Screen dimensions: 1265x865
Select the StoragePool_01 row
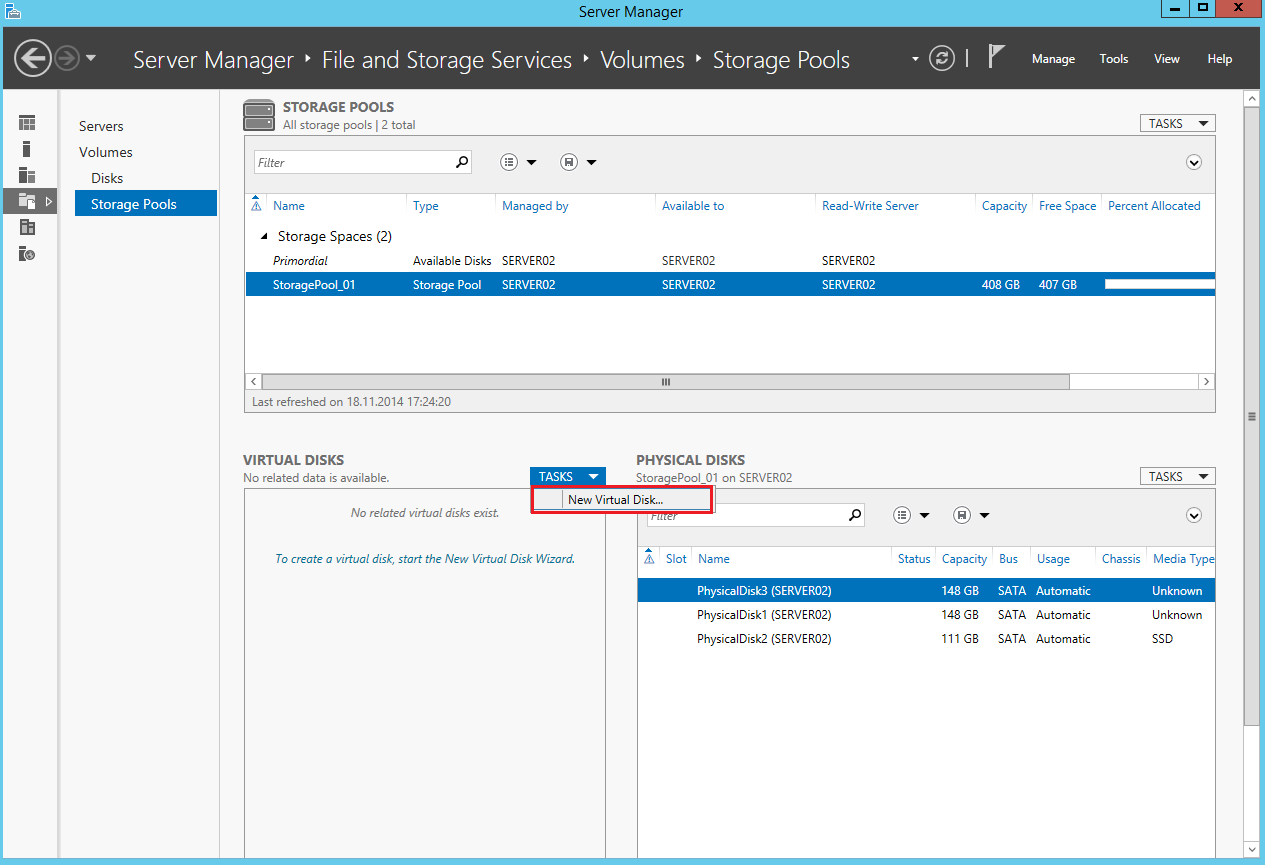click(x=730, y=285)
